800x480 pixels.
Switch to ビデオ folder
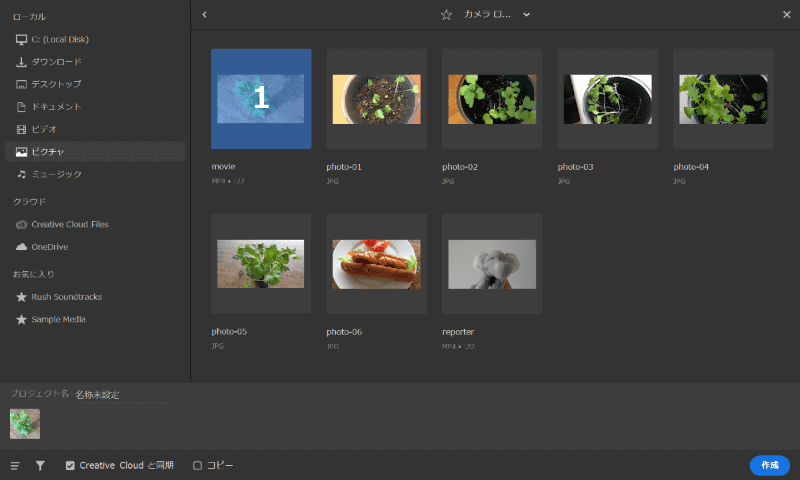[44, 129]
